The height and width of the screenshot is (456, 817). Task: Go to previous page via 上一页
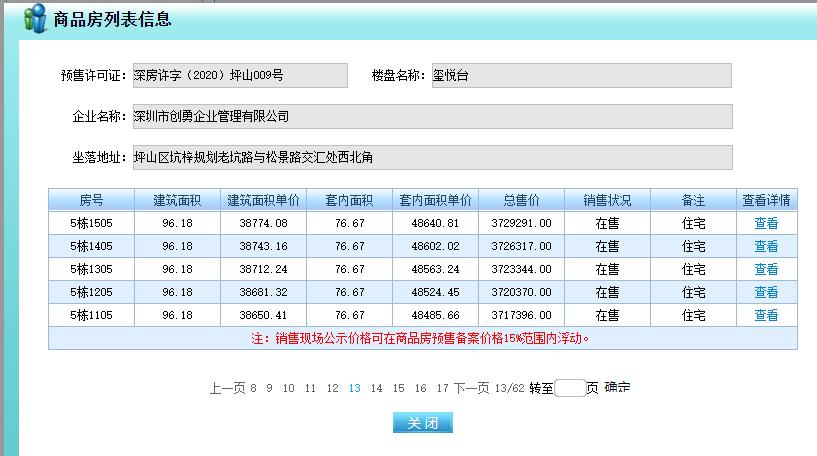click(x=227, y=388)
